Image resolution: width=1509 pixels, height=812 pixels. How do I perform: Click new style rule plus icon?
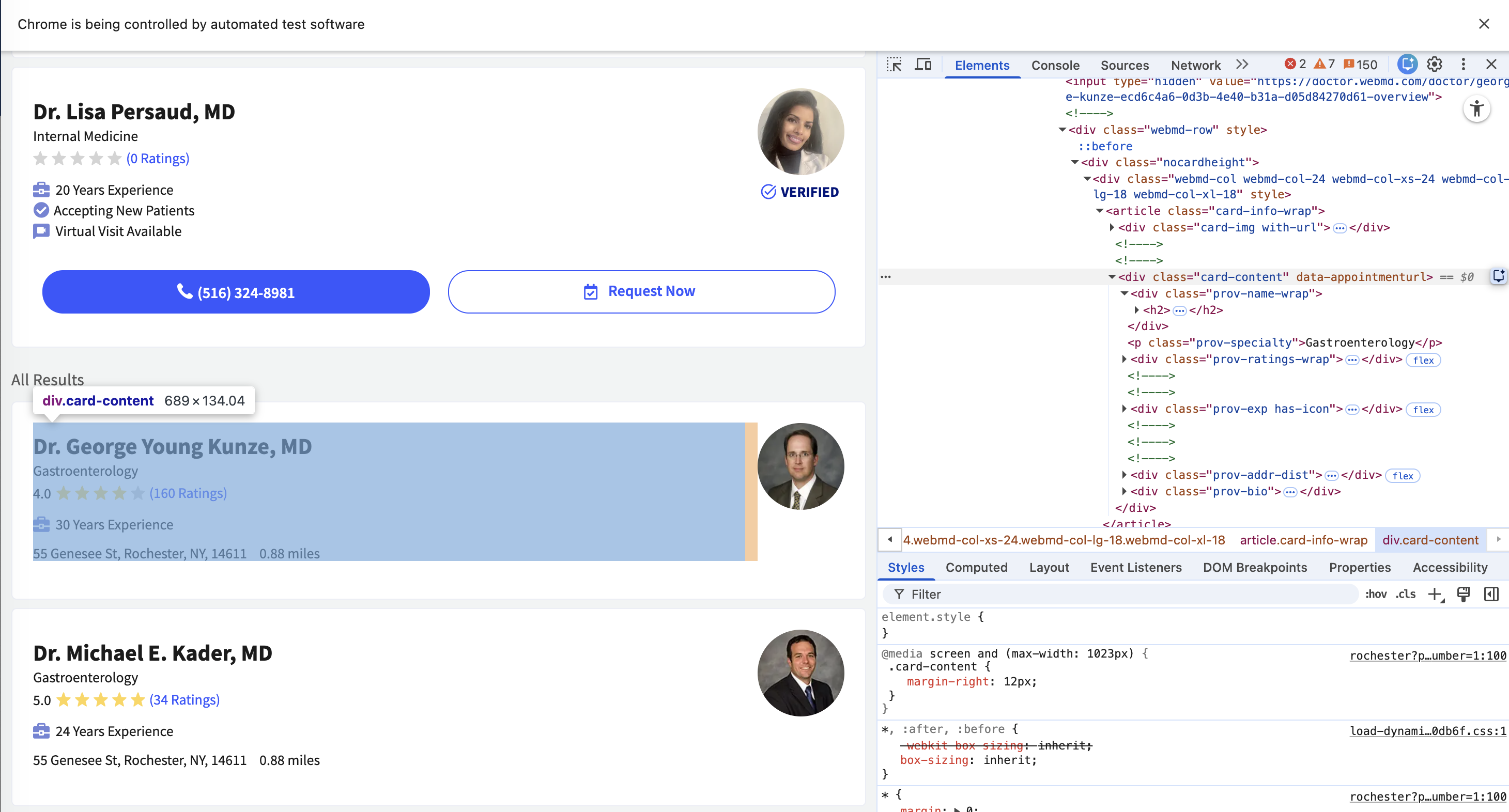(x=1435, y=594)
